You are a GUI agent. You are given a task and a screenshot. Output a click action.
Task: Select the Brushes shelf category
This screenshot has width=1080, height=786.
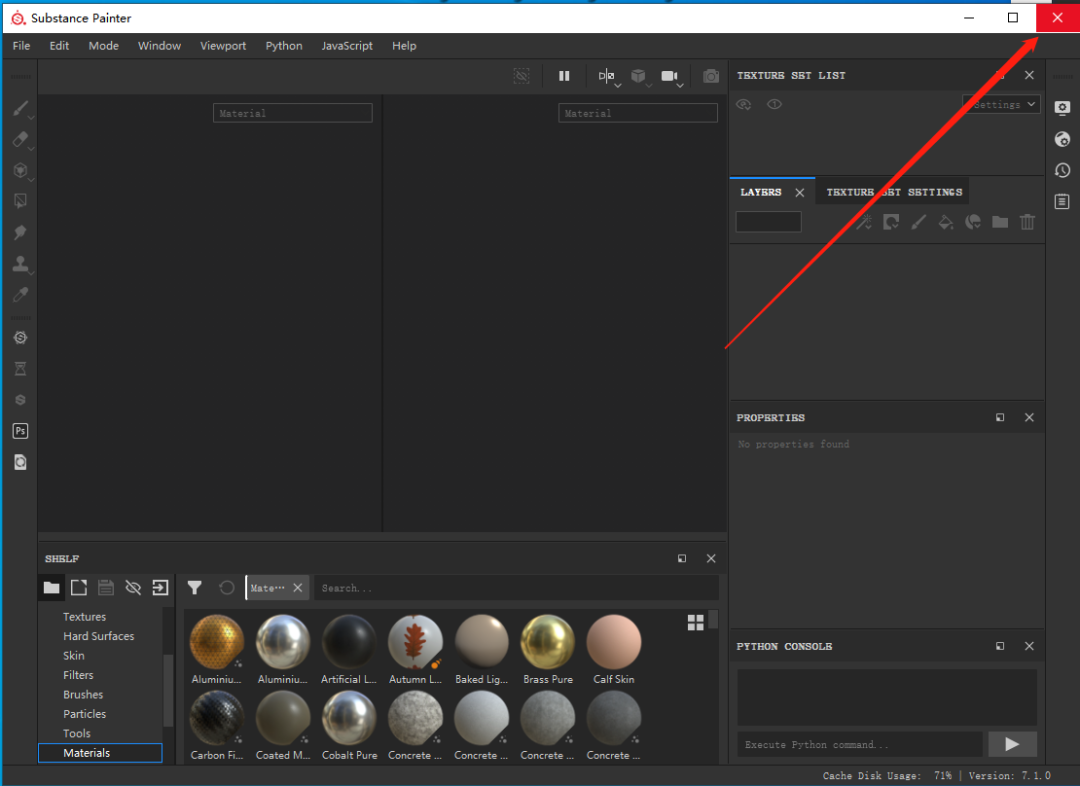click(x=83, y=694)
